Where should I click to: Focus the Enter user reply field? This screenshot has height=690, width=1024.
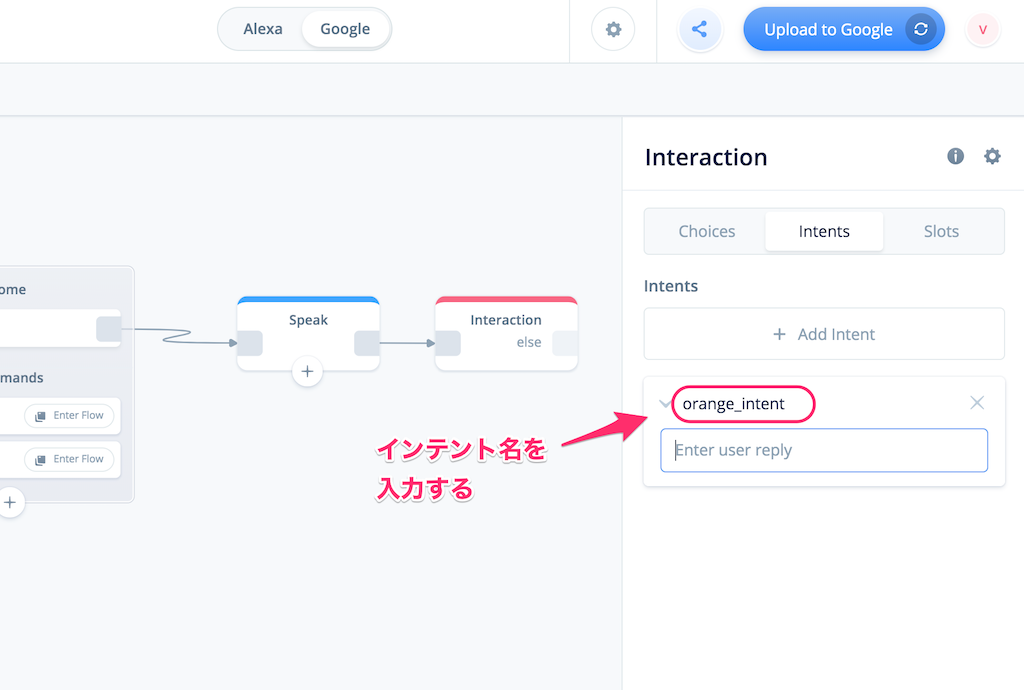tap(824, 450)
